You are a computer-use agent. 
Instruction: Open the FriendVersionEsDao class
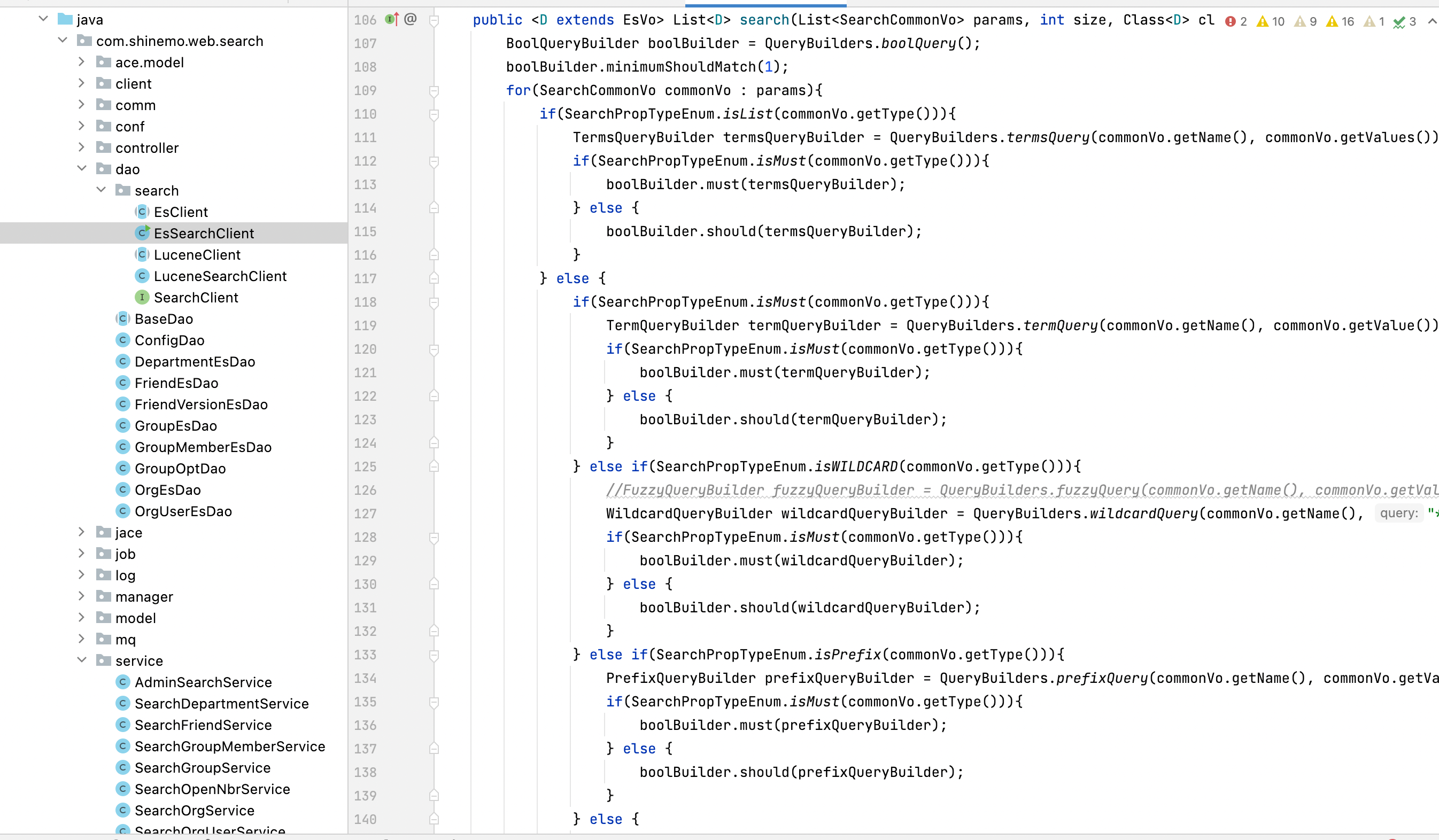(201, 405)
